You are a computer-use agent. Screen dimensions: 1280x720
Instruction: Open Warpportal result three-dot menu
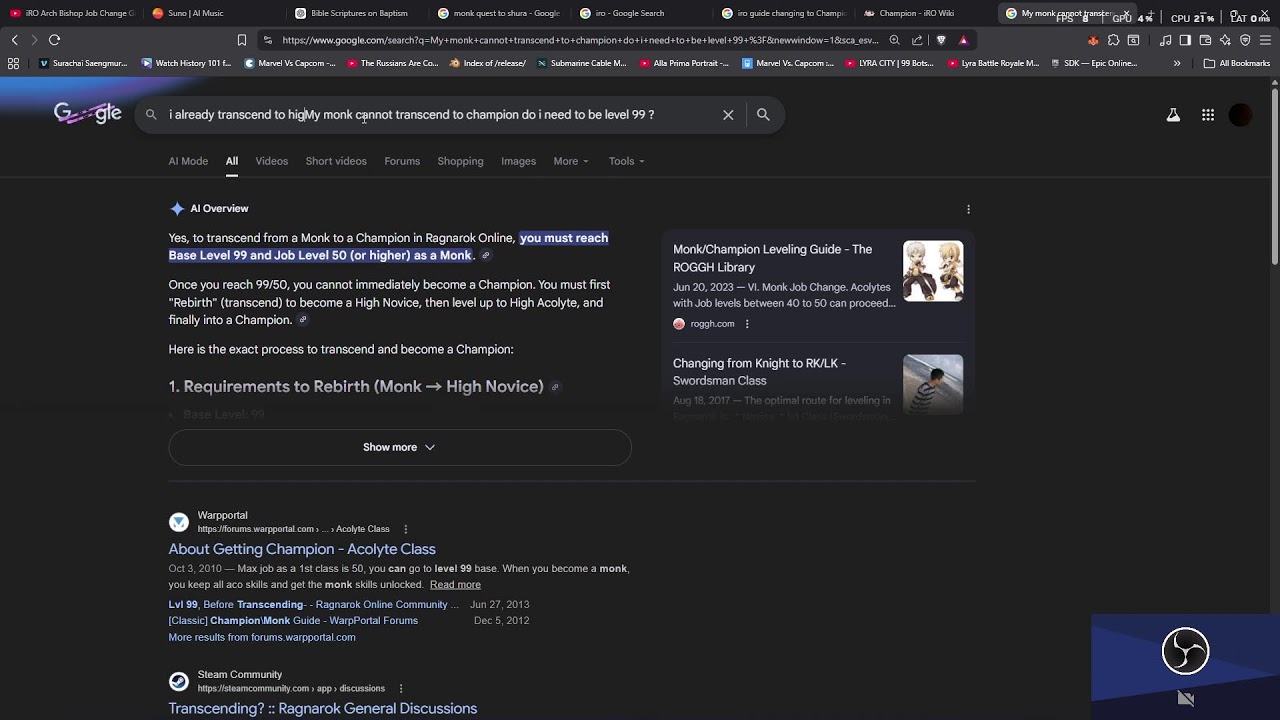(x=405, y=529)
